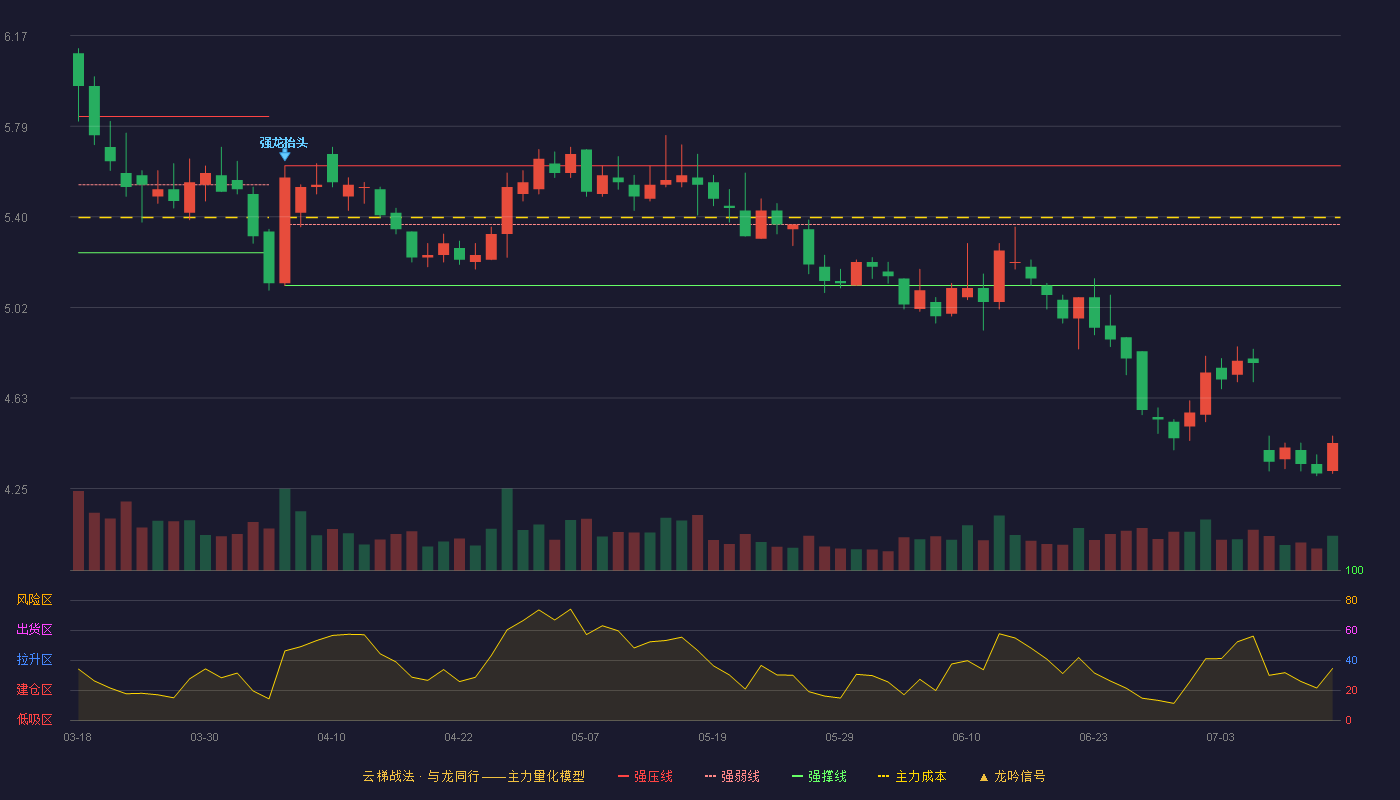This screenshot has height=800, width=1400.
Task: Select the 风险区 zone label
Action: 34,600
